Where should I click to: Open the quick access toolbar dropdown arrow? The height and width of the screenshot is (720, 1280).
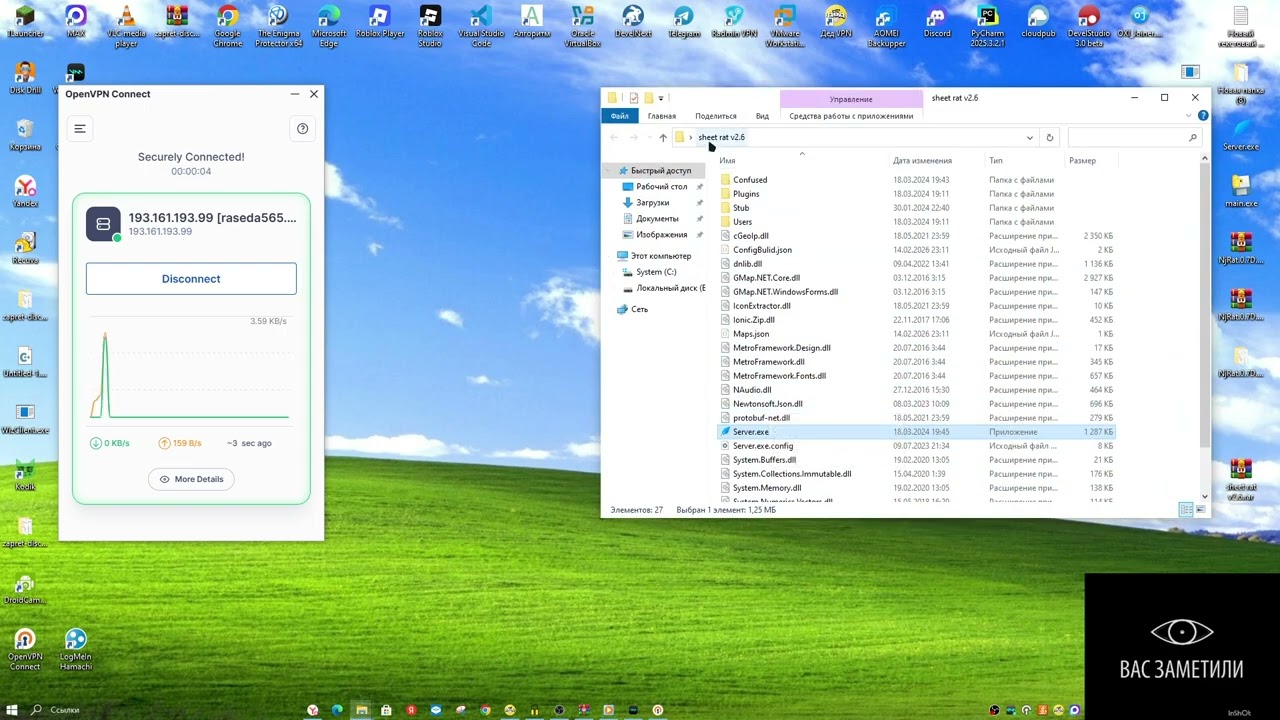pyautogui.click(x=661, y=98)
